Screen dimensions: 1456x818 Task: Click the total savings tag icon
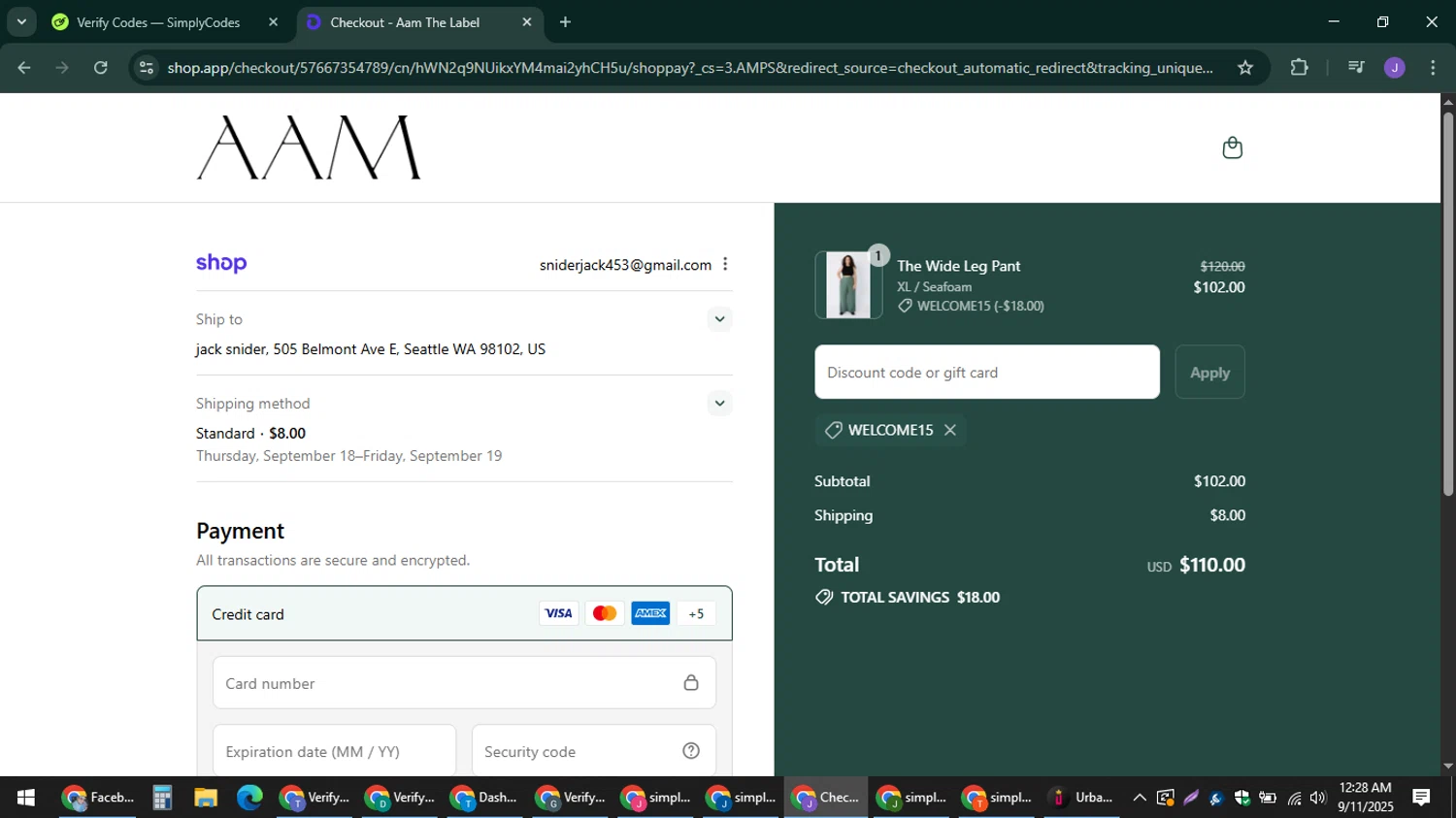coord(824,598)
